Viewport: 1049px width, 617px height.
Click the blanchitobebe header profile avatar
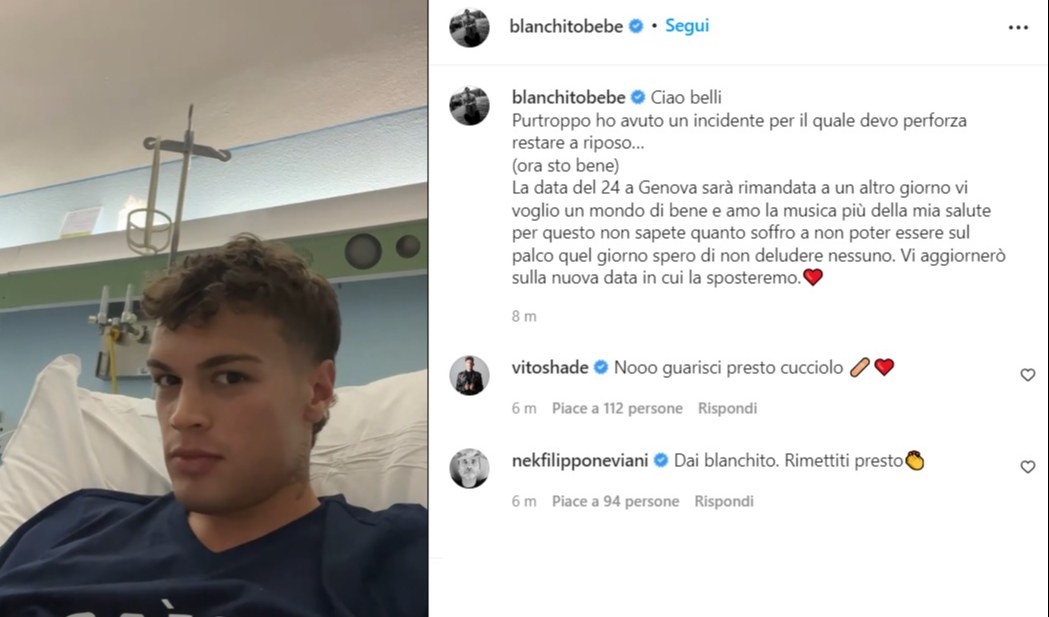point(469,27)
